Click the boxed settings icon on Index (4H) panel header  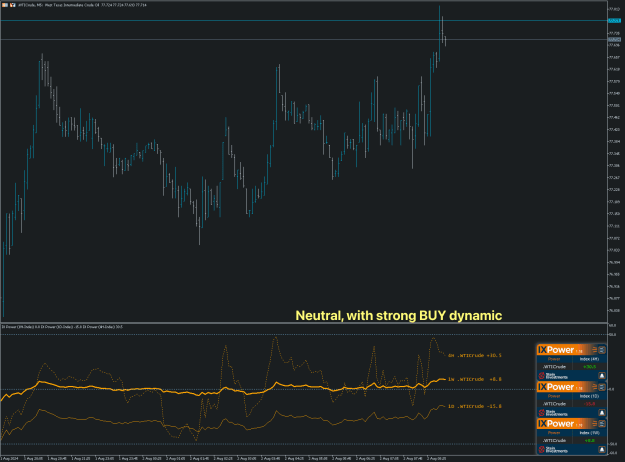[x=602, y=350]
